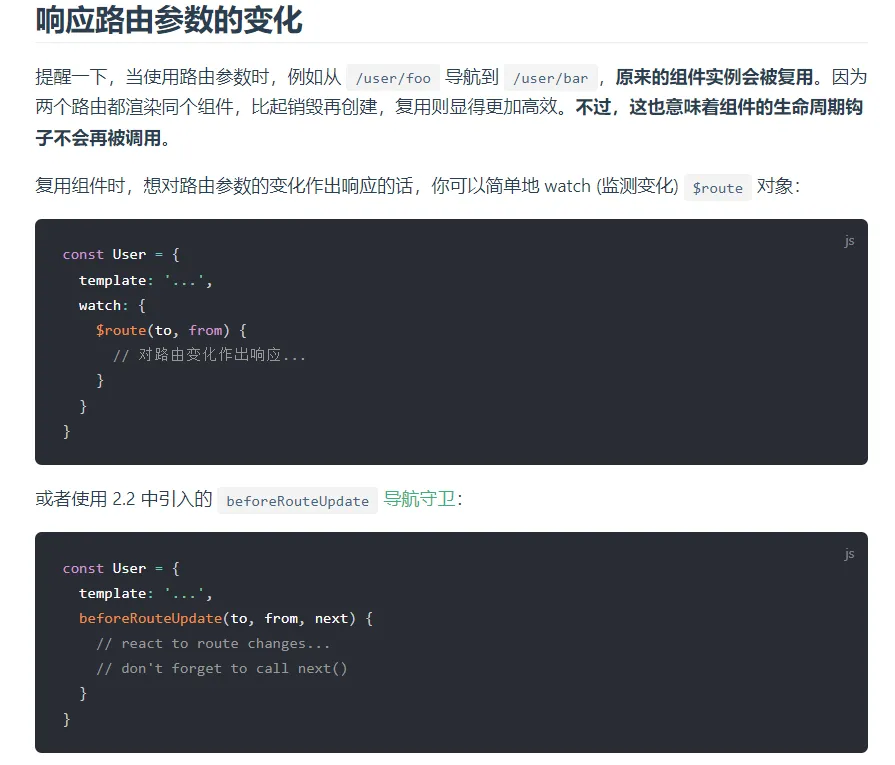
Task: Click template line in second code block
Action: [x=146, y=593]
